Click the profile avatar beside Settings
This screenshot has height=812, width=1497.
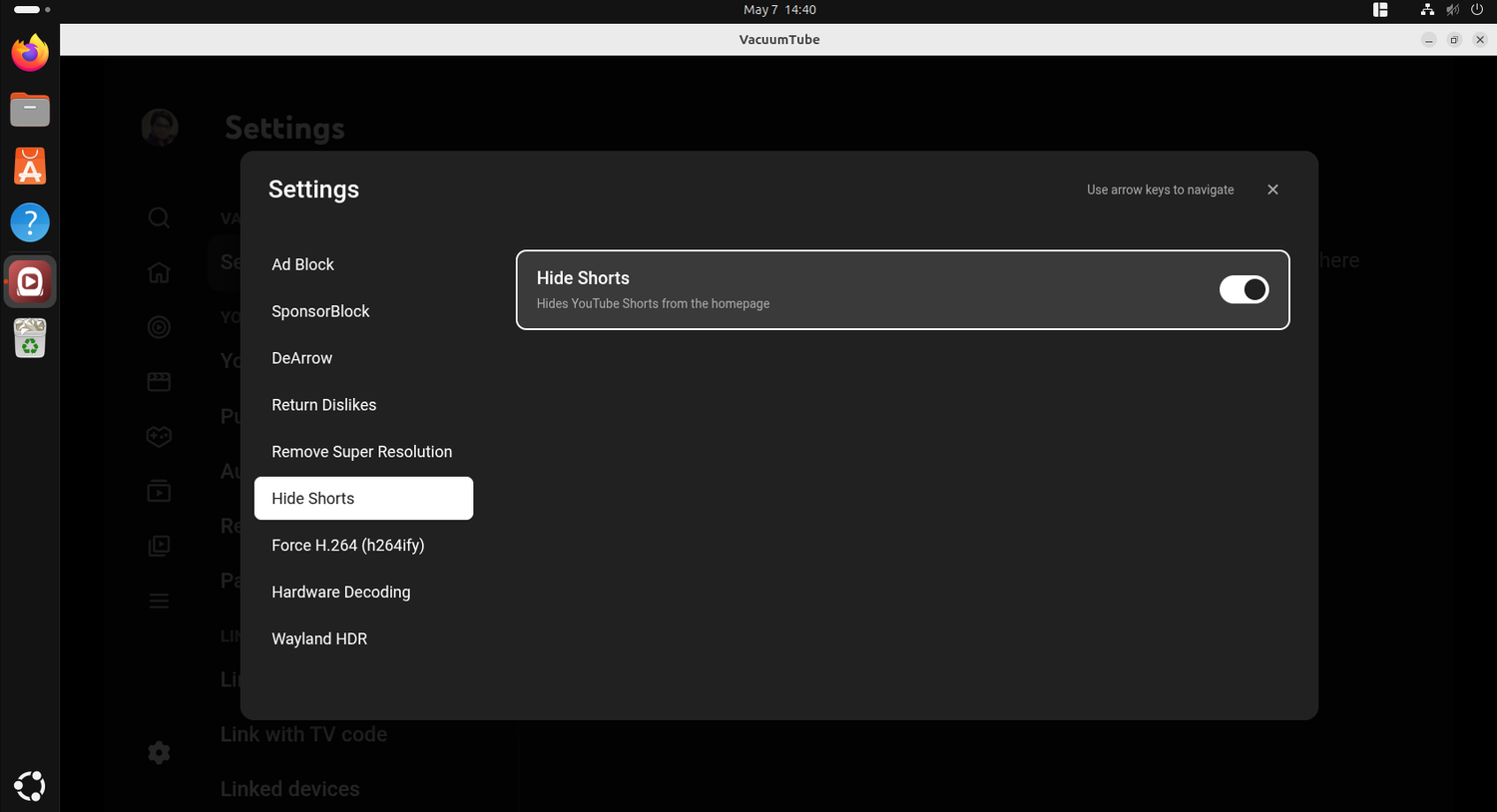(x=160, y=128)
